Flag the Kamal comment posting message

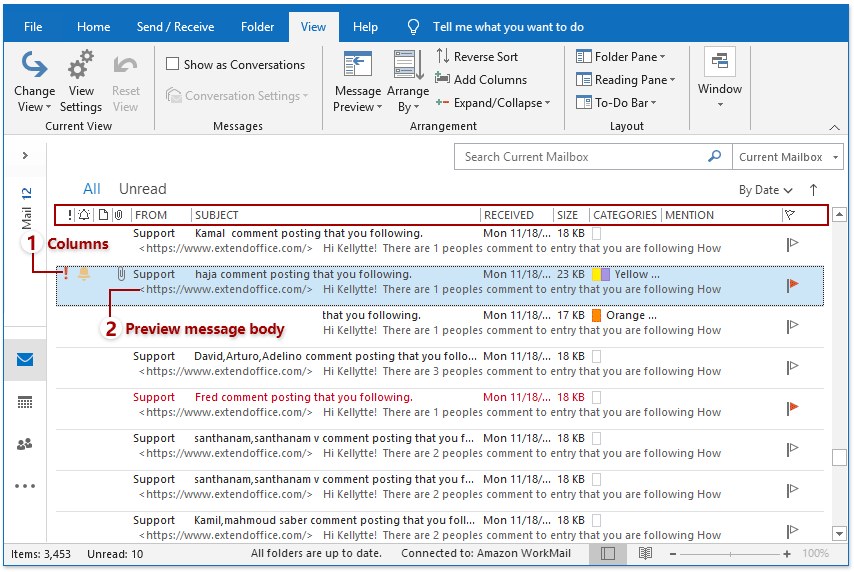pos(793,243)
